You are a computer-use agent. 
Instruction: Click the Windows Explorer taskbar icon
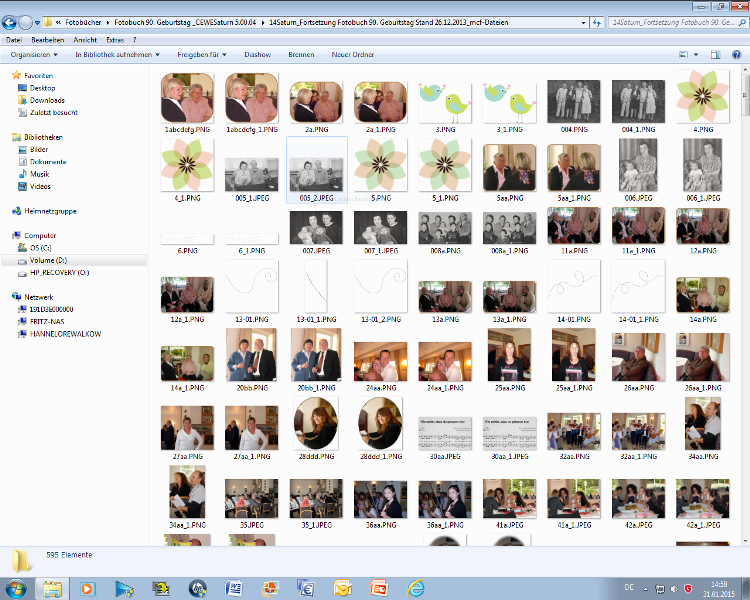coord(53,589)
